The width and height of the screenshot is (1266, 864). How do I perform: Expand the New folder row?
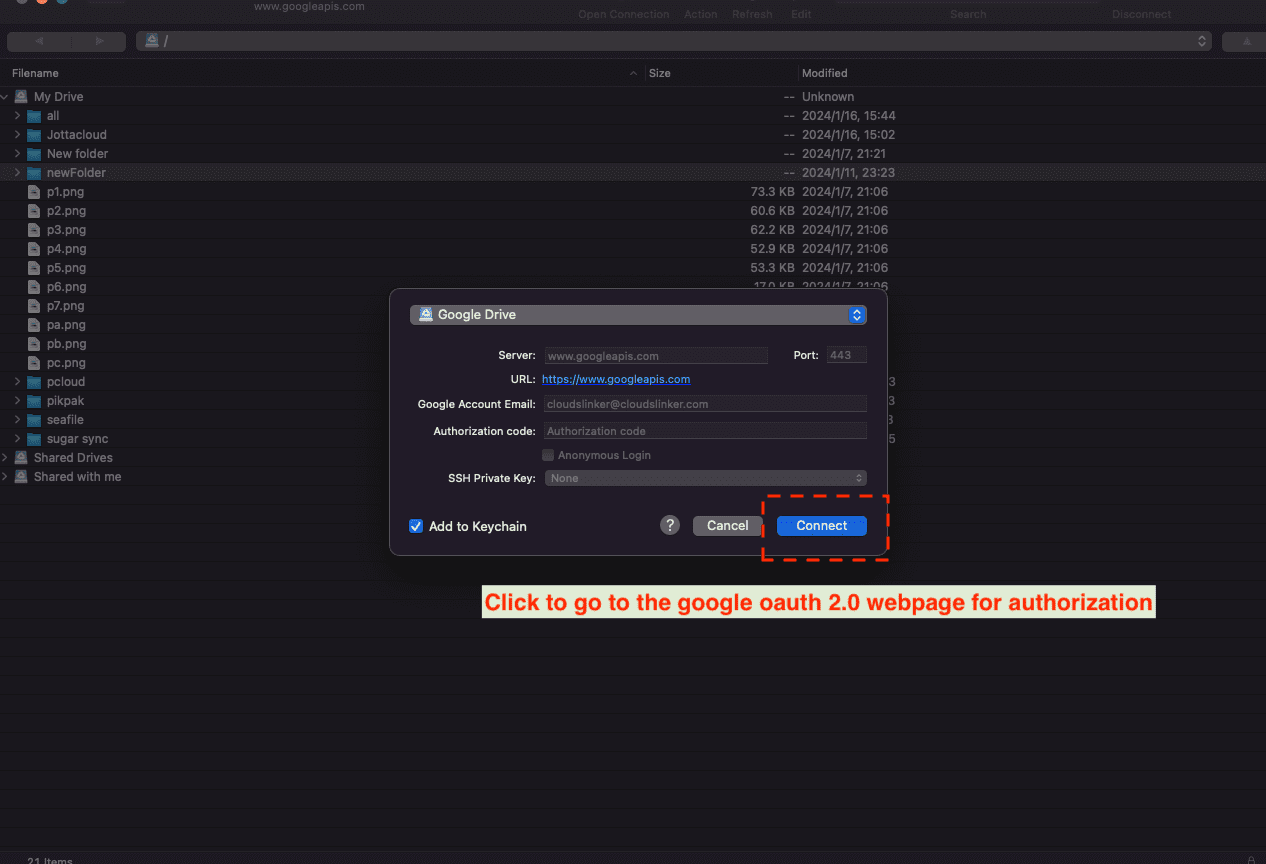point(17,154)
